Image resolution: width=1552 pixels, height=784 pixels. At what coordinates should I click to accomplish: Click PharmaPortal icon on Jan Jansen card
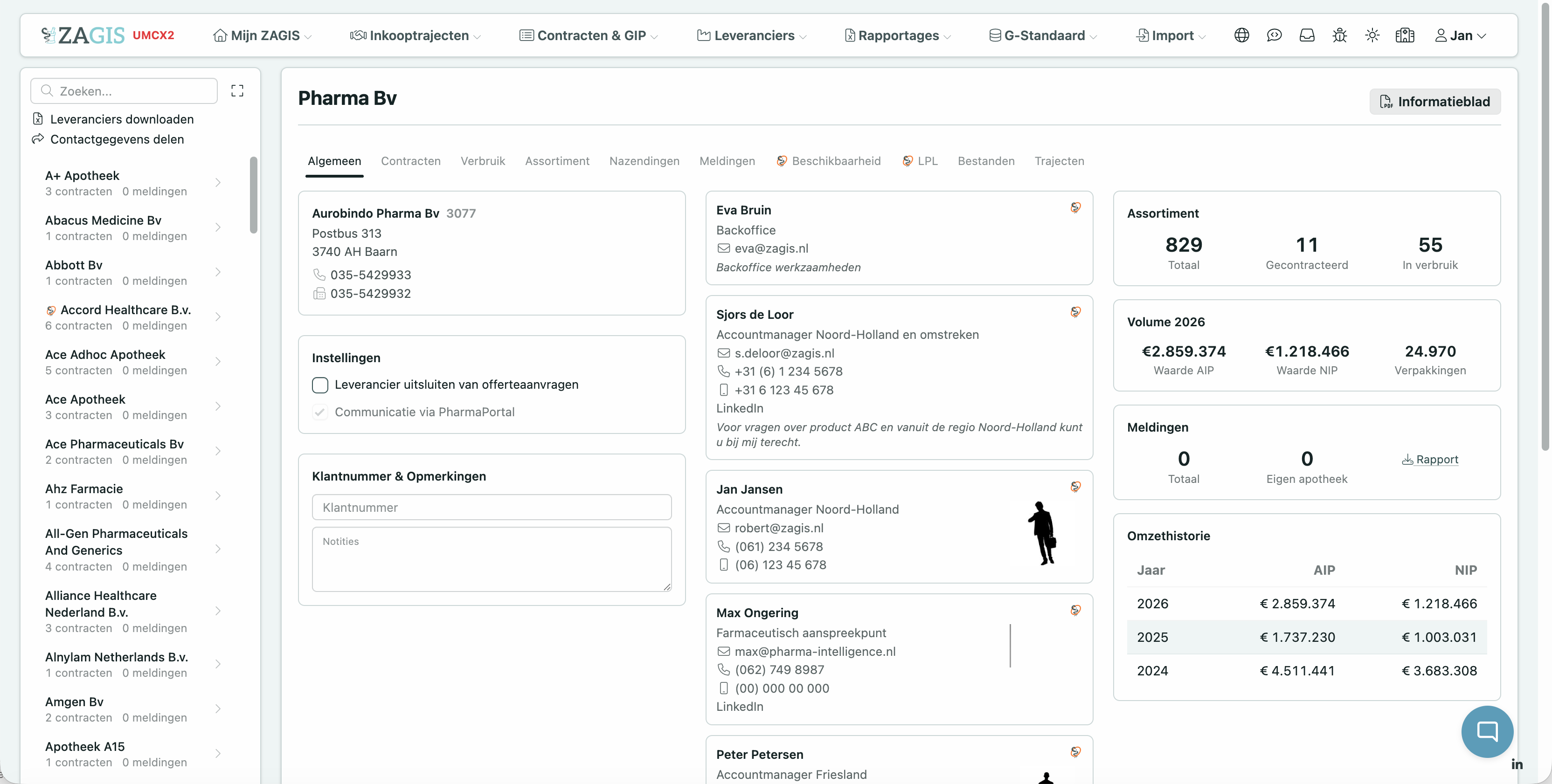click(1075, 487)
